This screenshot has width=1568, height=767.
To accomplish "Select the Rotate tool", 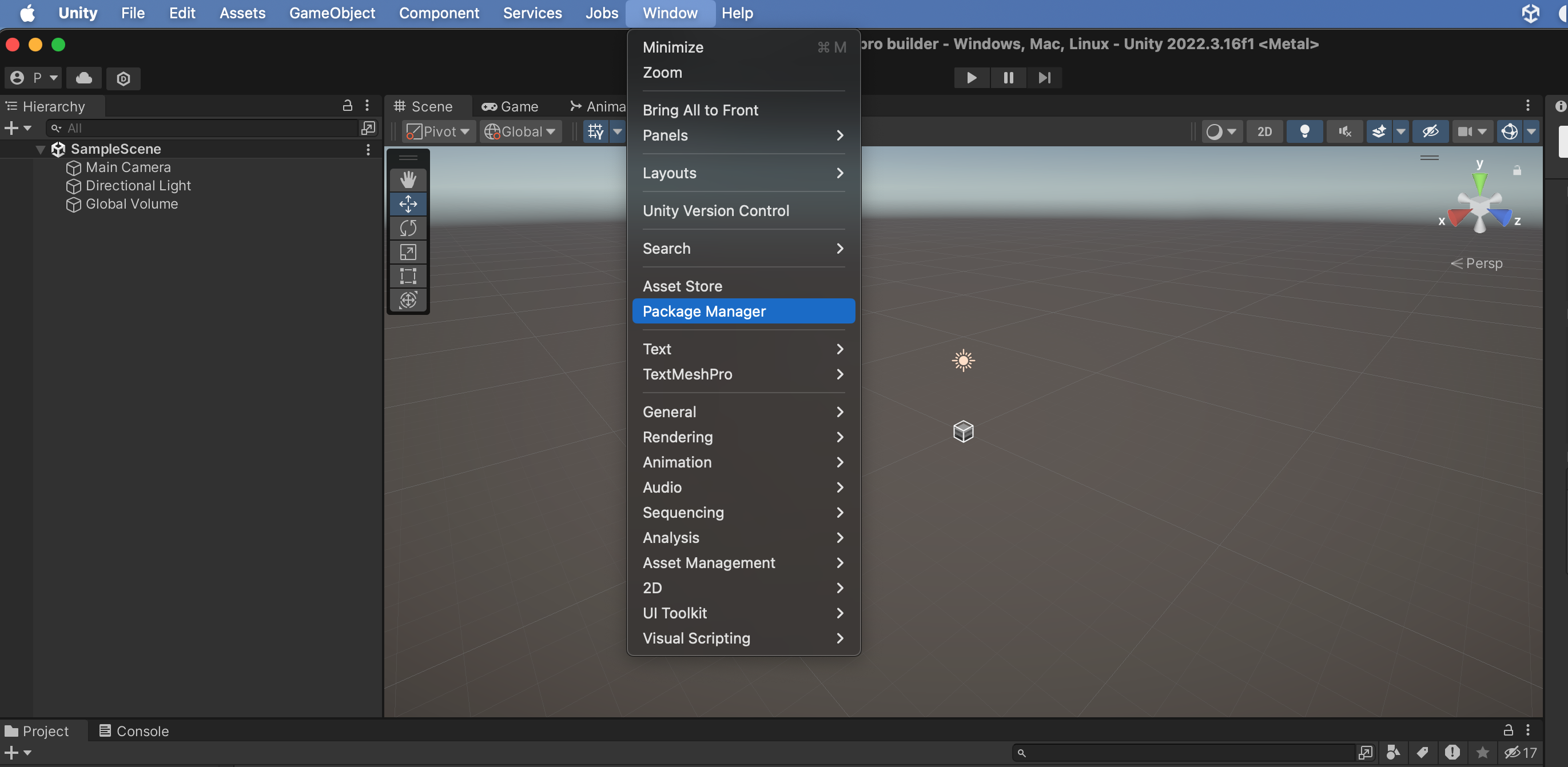I will 408,228.
